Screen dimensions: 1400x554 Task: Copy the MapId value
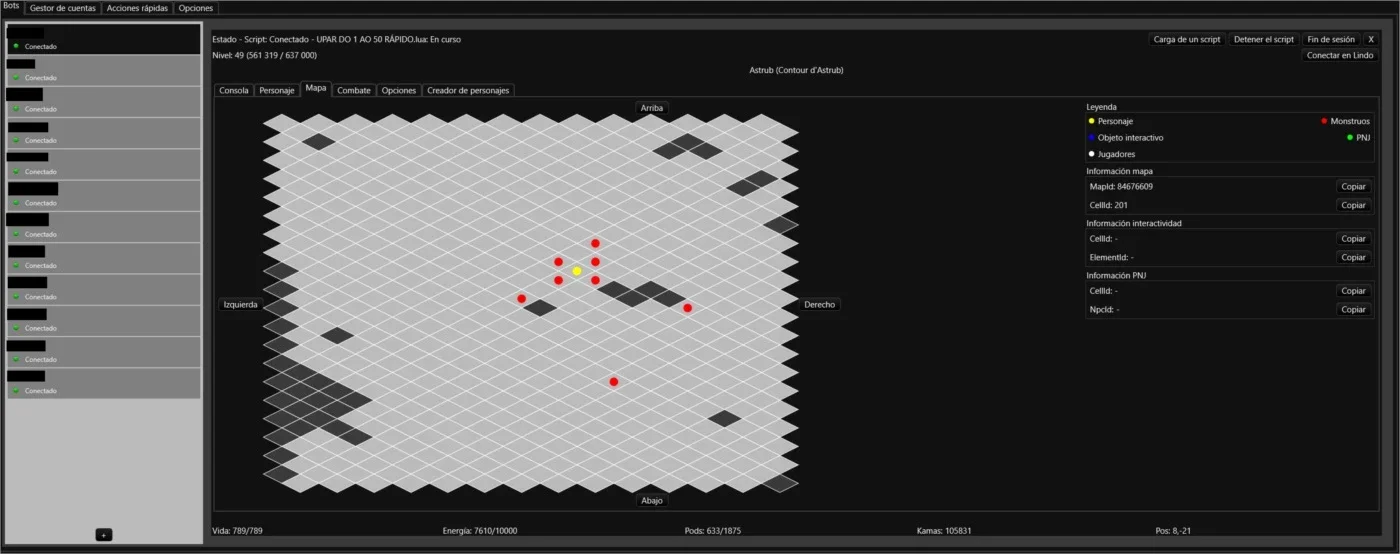point(1353,186)
